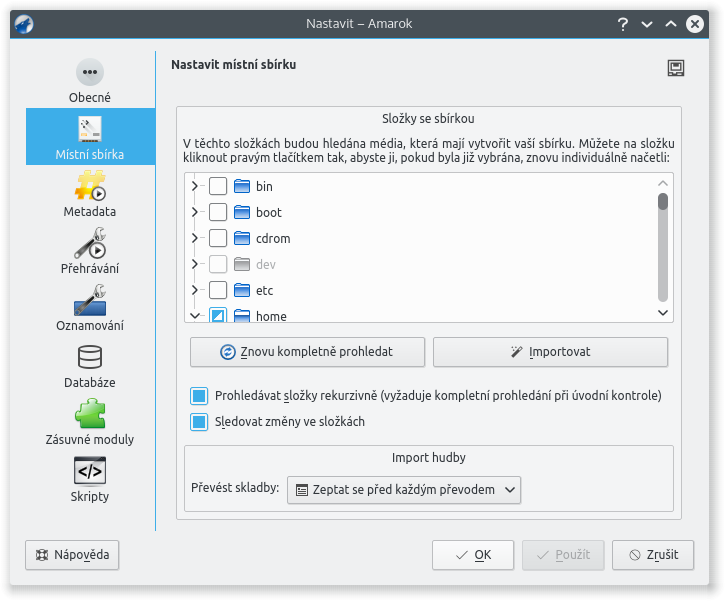Click the folder list scrollbar thumb
This screenshot has width=725, height=601.
(663, 202)
